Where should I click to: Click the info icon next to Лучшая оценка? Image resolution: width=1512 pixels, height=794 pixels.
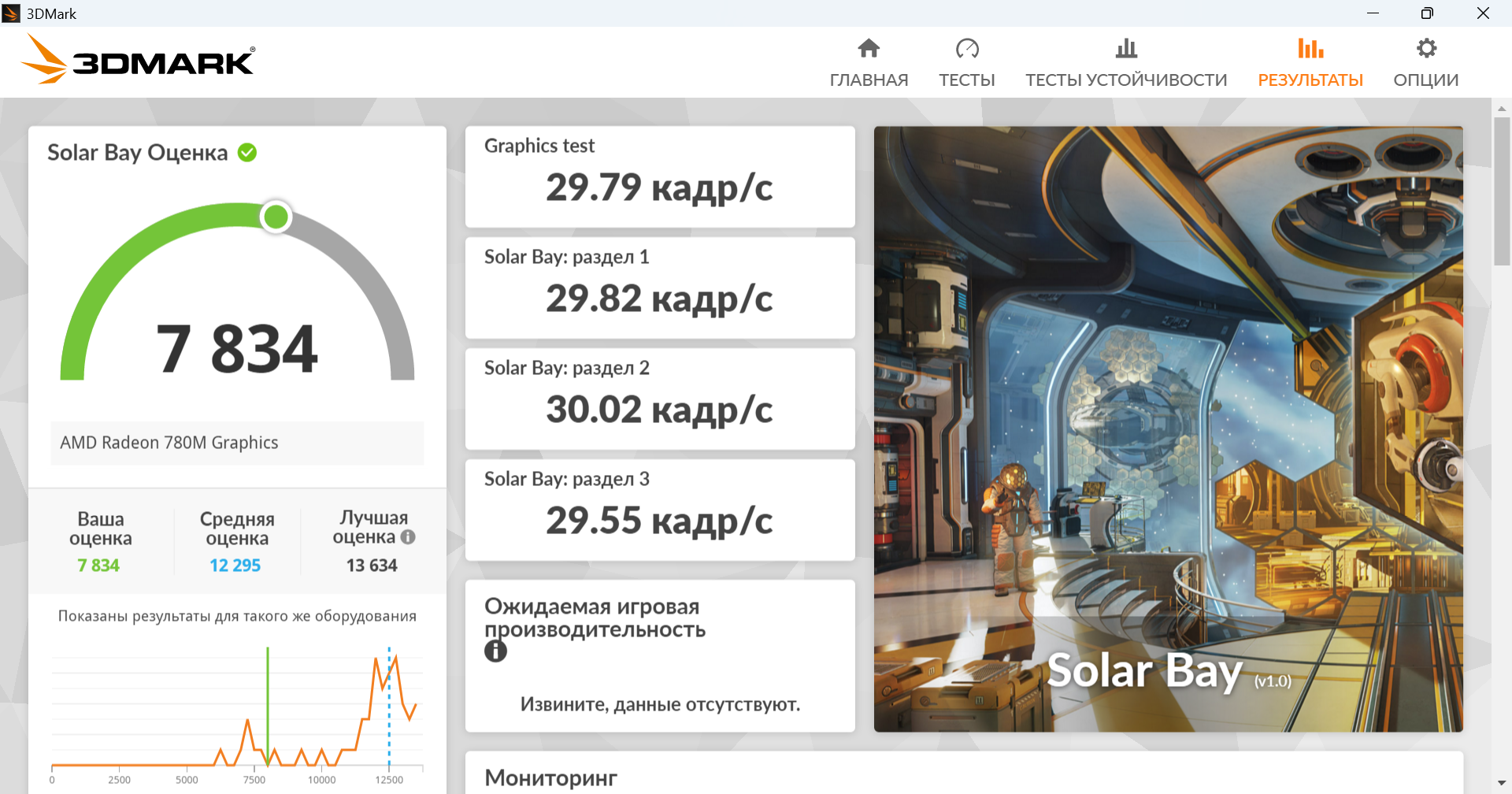[x=408, y=537]
